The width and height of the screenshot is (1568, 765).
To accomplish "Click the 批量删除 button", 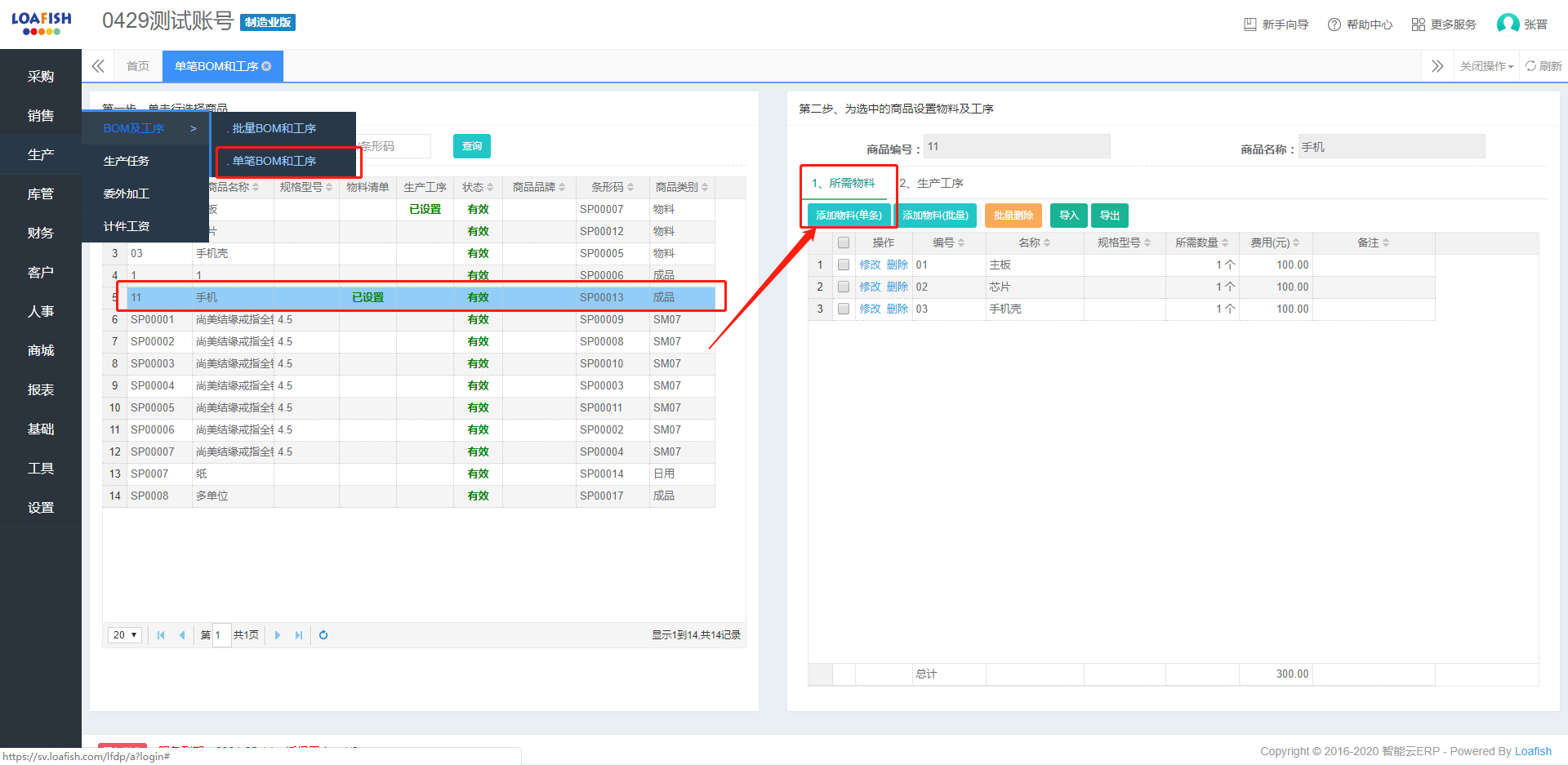I will 1013,216.
